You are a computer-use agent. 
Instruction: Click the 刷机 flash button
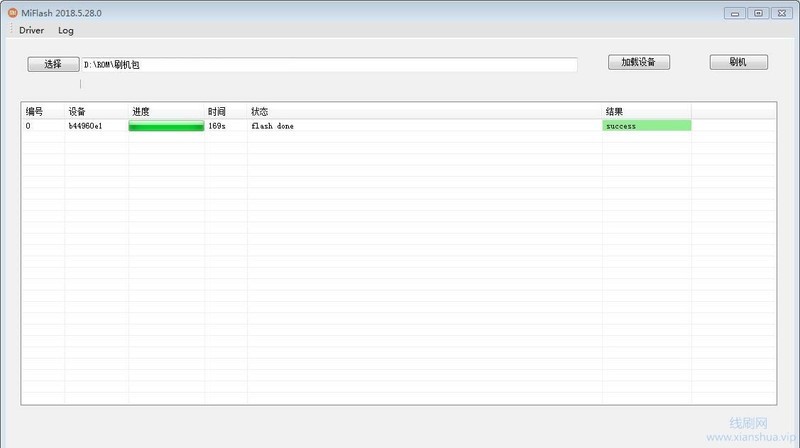738,62
